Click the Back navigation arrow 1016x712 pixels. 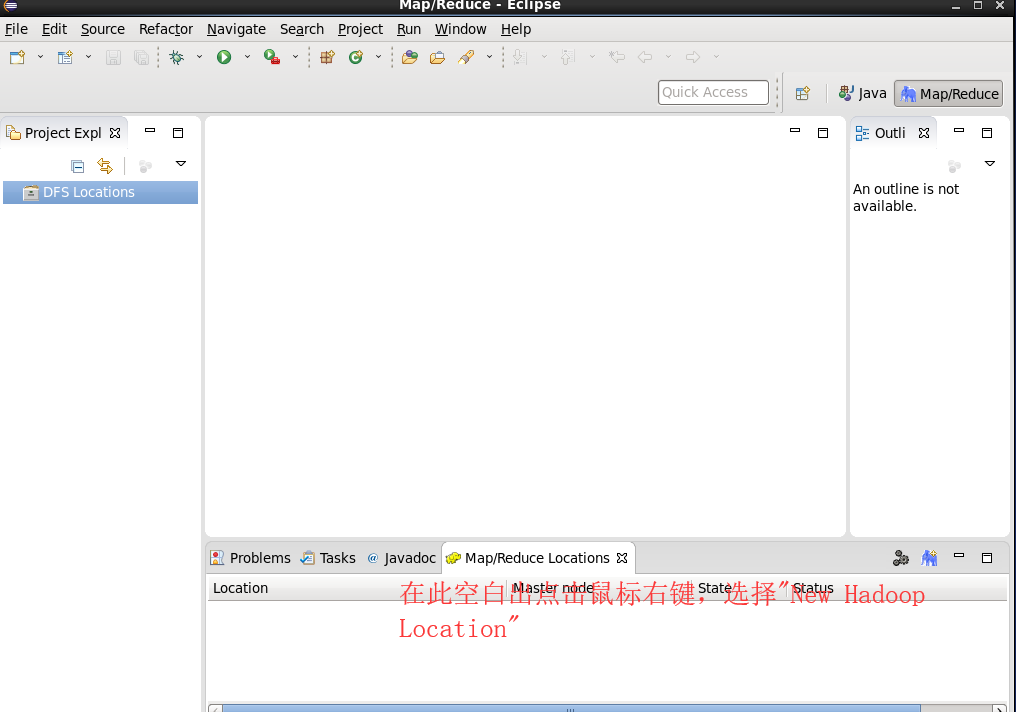click(x=645, y=57)
